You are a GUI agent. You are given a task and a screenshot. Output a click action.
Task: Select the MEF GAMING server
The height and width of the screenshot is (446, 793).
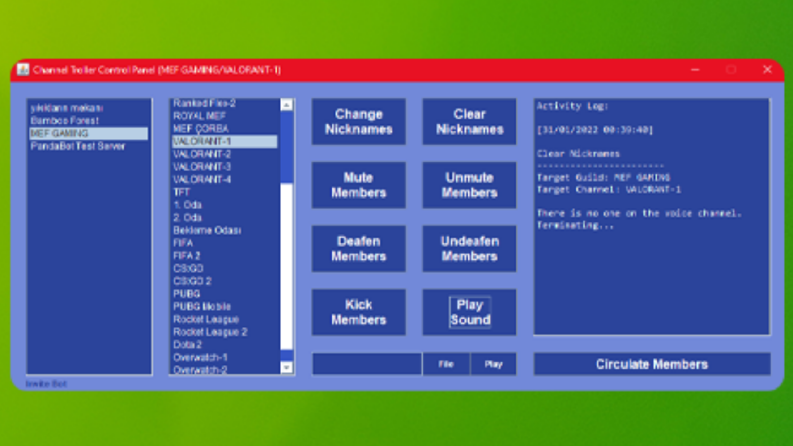tap(89, 133)
